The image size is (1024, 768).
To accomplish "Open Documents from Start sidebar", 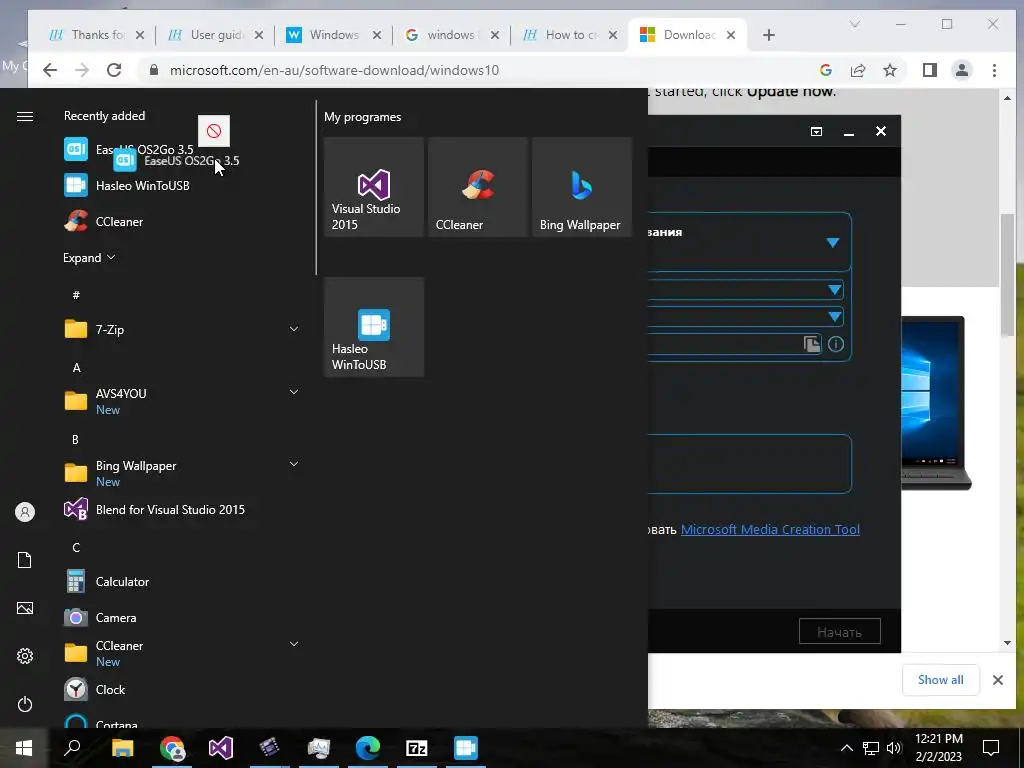I will (x=25, y=560).
